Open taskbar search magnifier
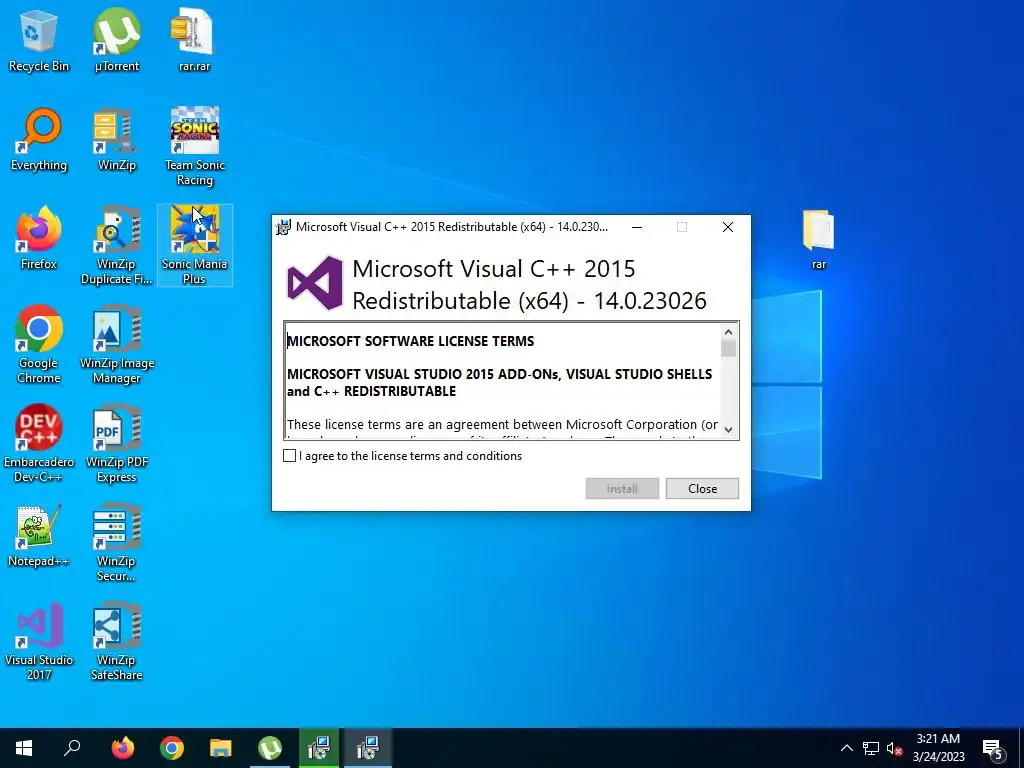This screenshot has width=1024, height=768. click(72, 748)
